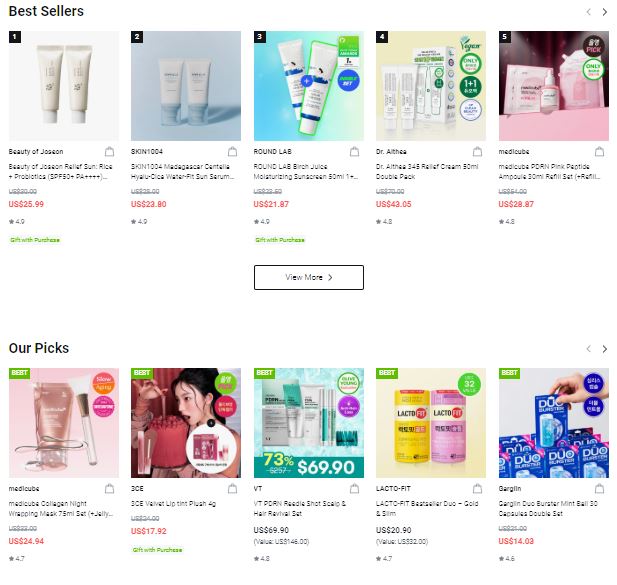The height and width of the screenshot is (585, 617).
Task: Click cart icon beside SKIN1004 brand
Action: [236, 152]
